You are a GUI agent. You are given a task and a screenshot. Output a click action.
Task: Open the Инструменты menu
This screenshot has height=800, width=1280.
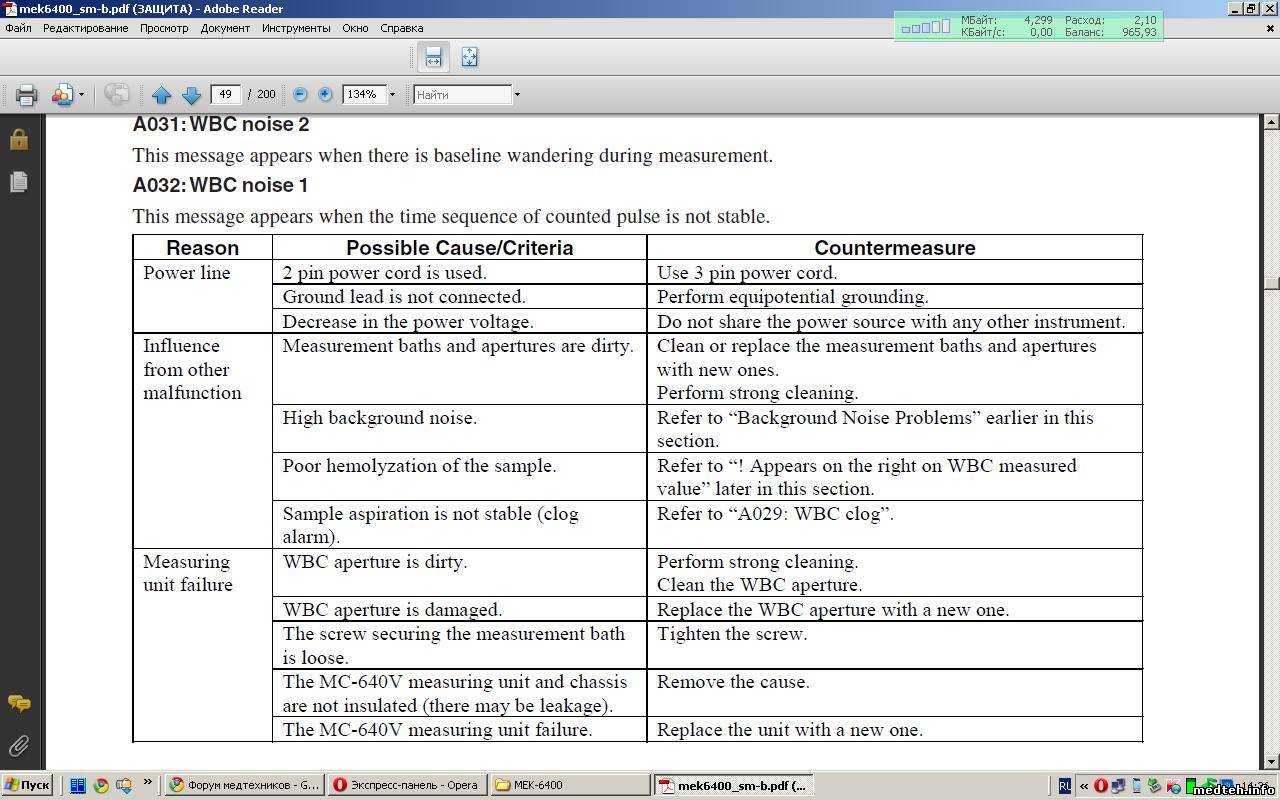click(296, 28)
